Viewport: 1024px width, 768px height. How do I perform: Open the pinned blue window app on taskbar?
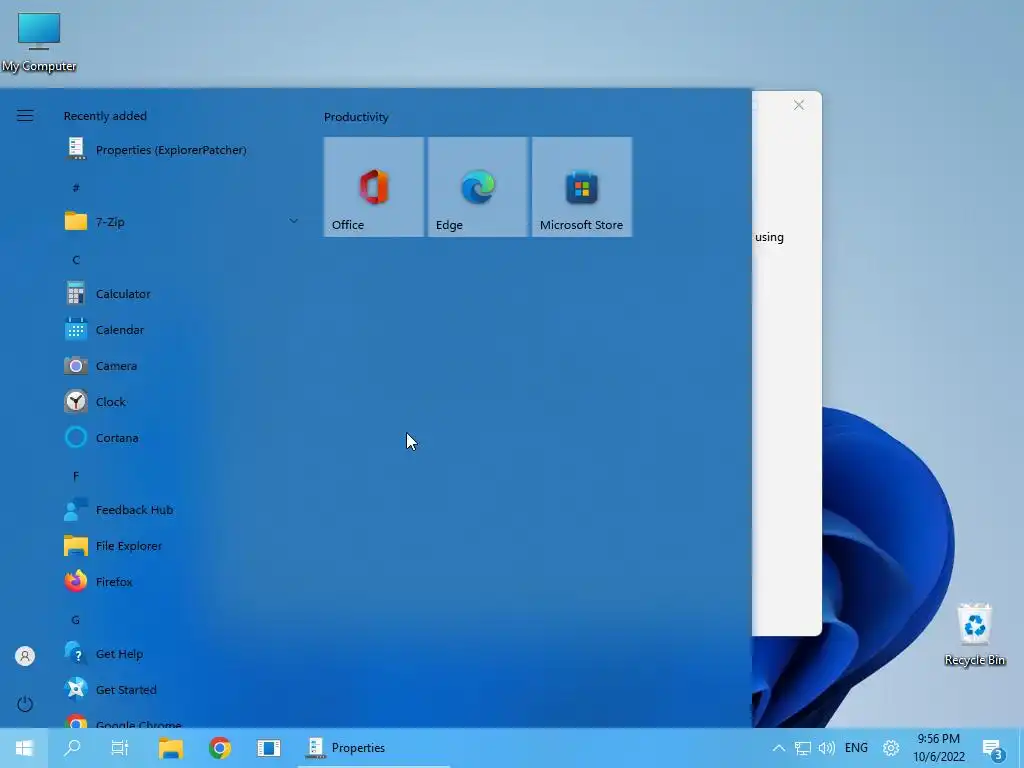click(x=268, y=748)
